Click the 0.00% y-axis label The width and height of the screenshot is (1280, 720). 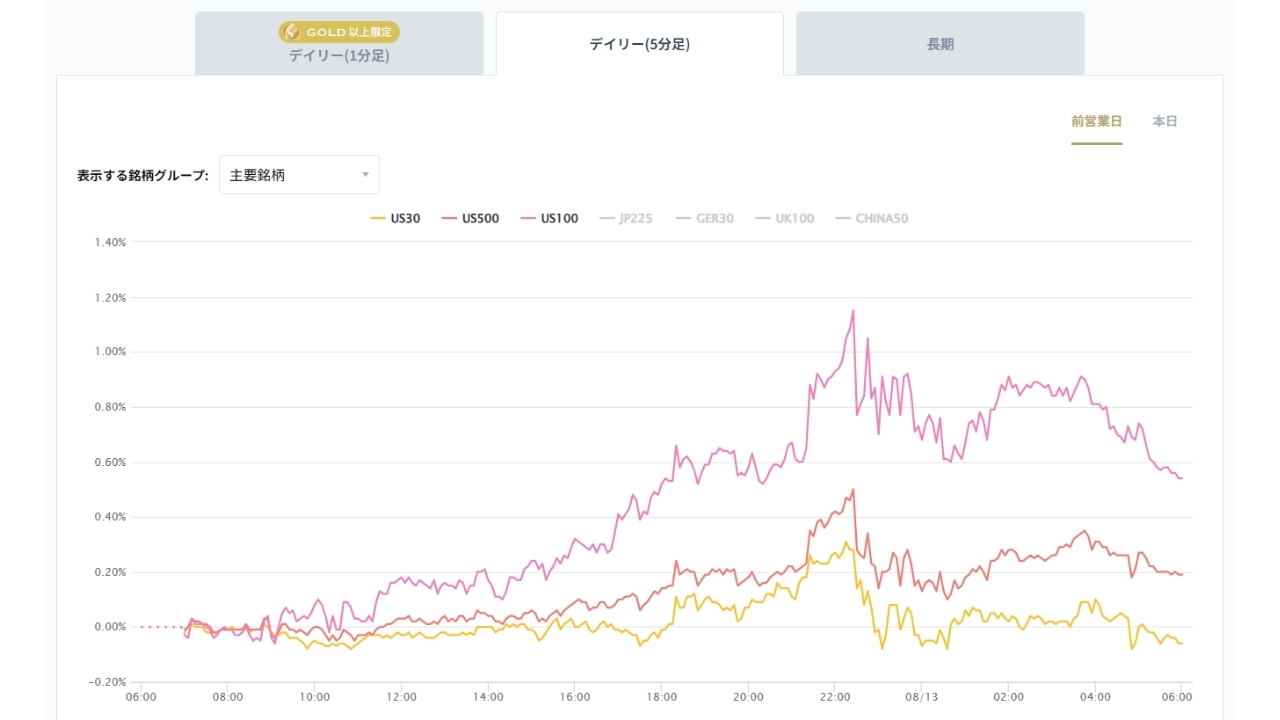pos(109,627)
